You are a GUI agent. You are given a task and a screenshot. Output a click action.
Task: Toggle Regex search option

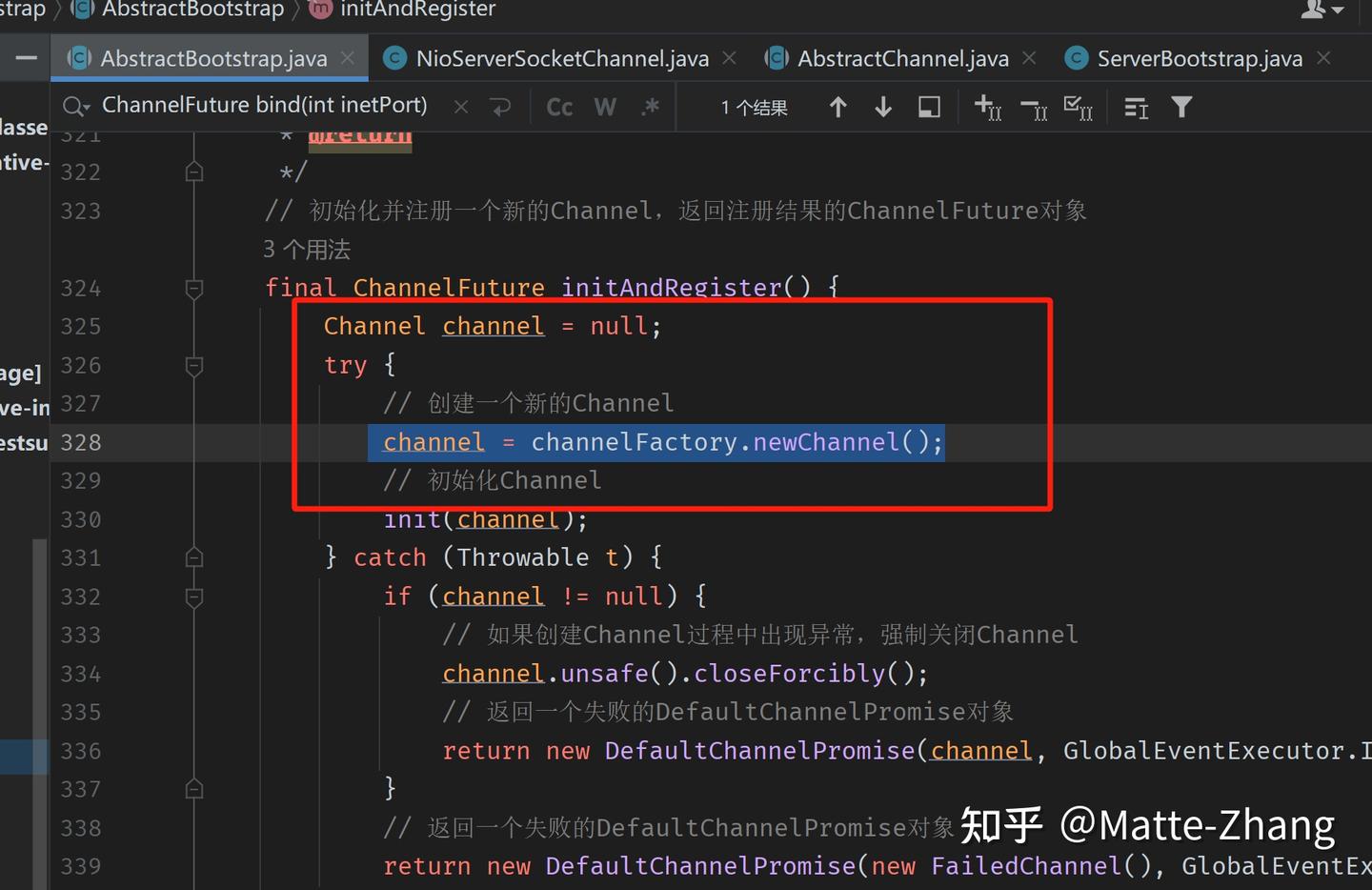coord(651,107)
